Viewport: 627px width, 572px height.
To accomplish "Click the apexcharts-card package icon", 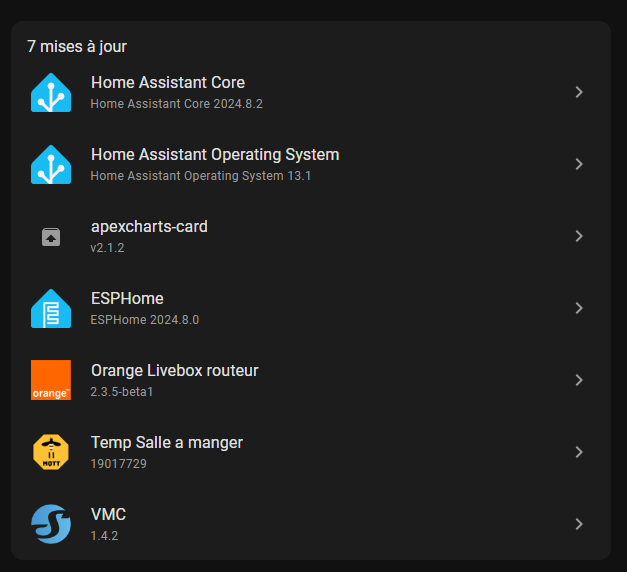I will (51, 237).
